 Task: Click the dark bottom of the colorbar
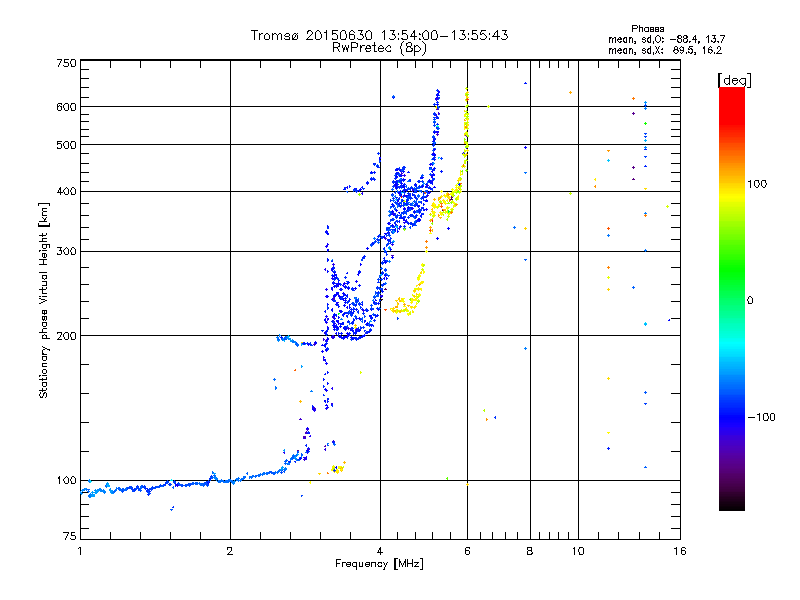(732, 500)
